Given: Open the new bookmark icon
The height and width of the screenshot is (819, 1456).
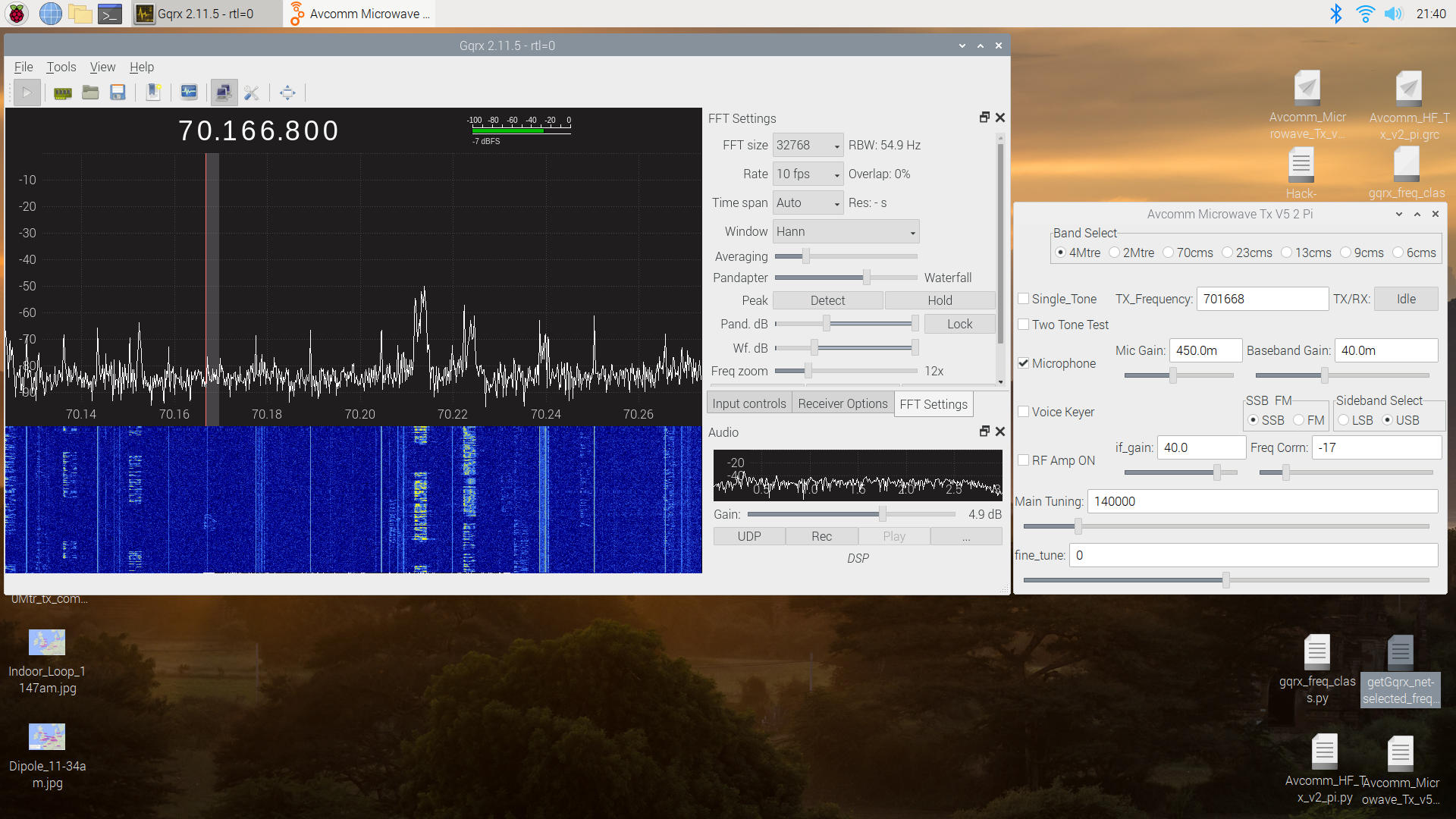Looking at the screenshot, I should (153, 93).
